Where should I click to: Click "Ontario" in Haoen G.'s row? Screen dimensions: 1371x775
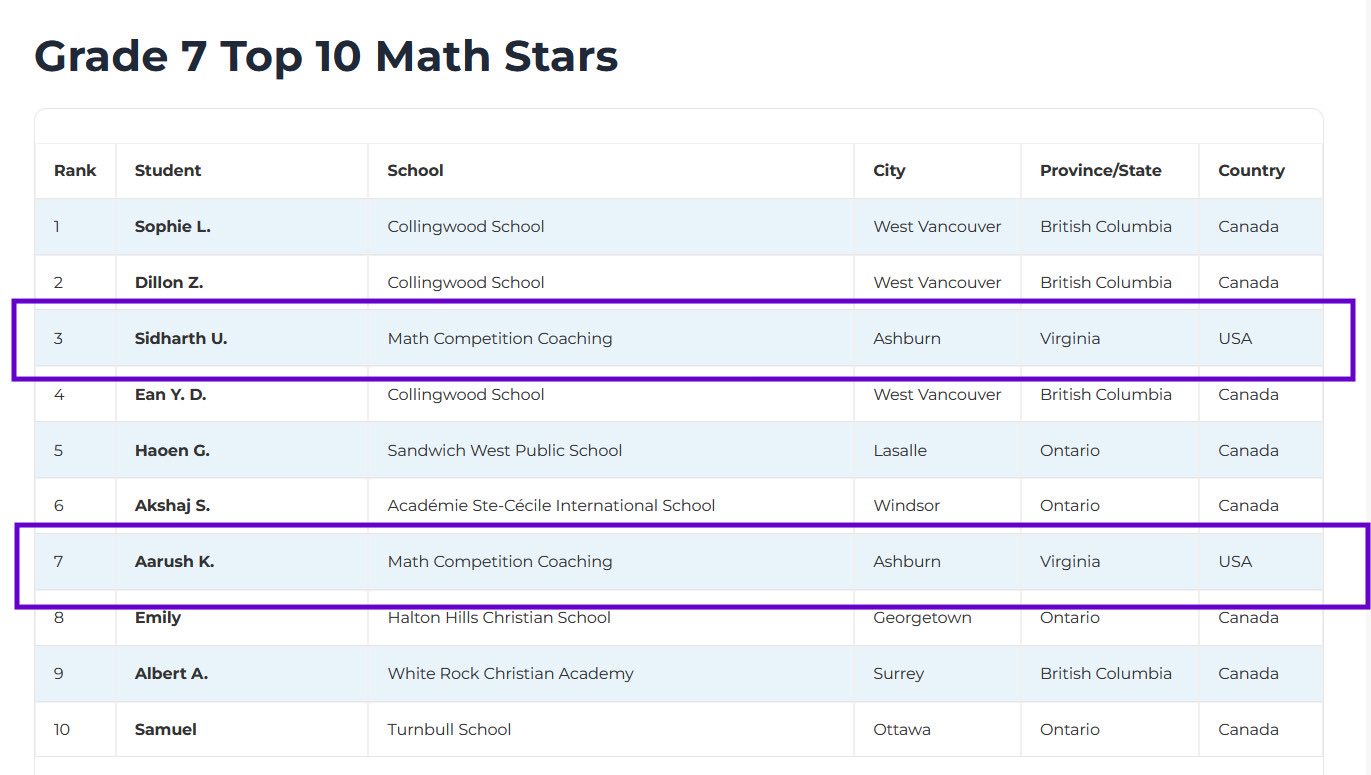click(1070, 450)
